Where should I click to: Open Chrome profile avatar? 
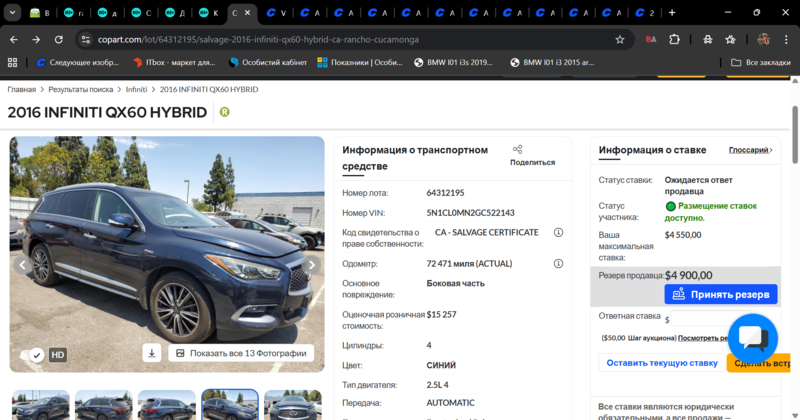click(x=763, y=39)
